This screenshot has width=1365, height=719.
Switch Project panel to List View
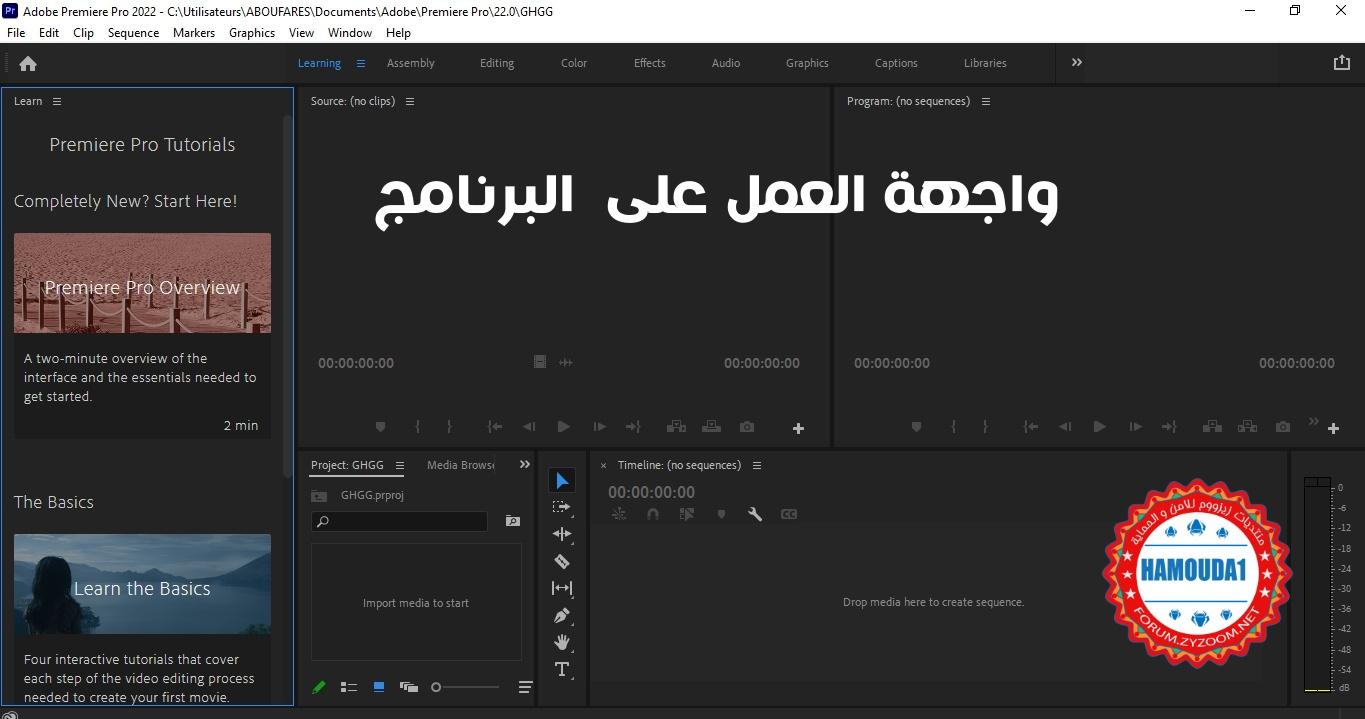[x=349, y=687]
